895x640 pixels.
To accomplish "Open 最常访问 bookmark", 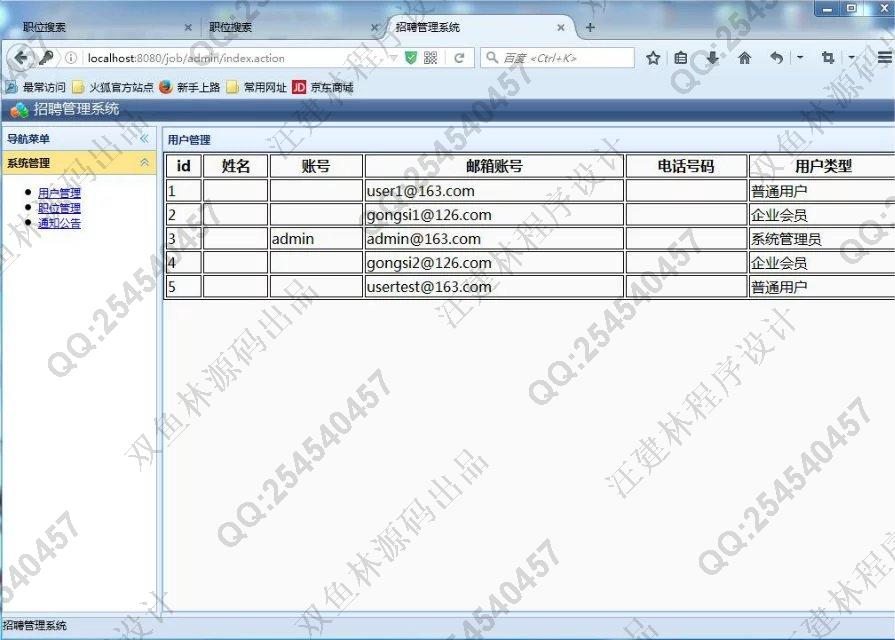I will tap(35, 87).
